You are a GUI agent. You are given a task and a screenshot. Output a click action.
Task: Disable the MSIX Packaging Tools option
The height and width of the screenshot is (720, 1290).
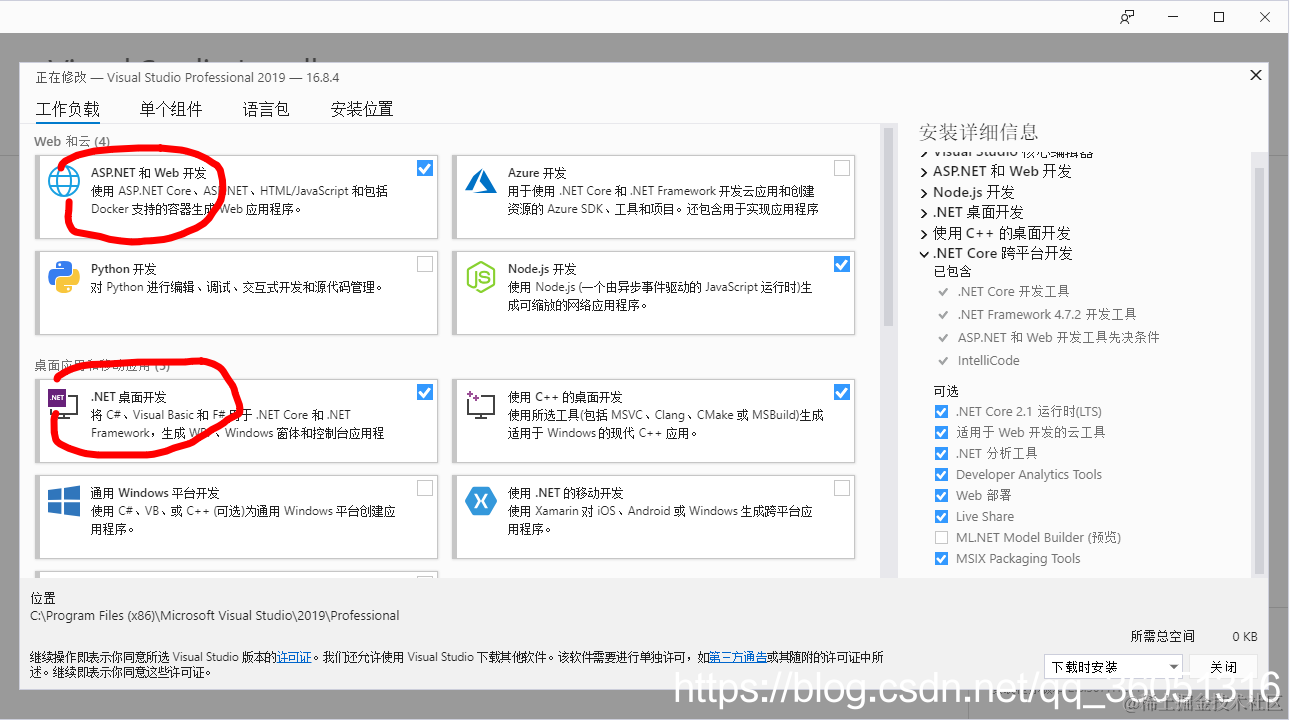coord(941,559)
